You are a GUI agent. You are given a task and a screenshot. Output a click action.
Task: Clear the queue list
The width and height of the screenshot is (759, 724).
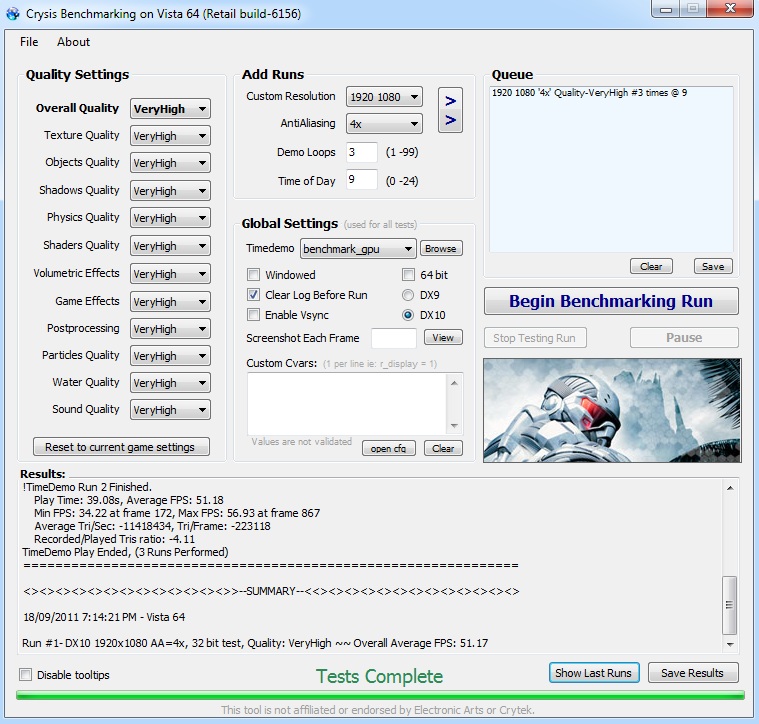pos(651,266)
